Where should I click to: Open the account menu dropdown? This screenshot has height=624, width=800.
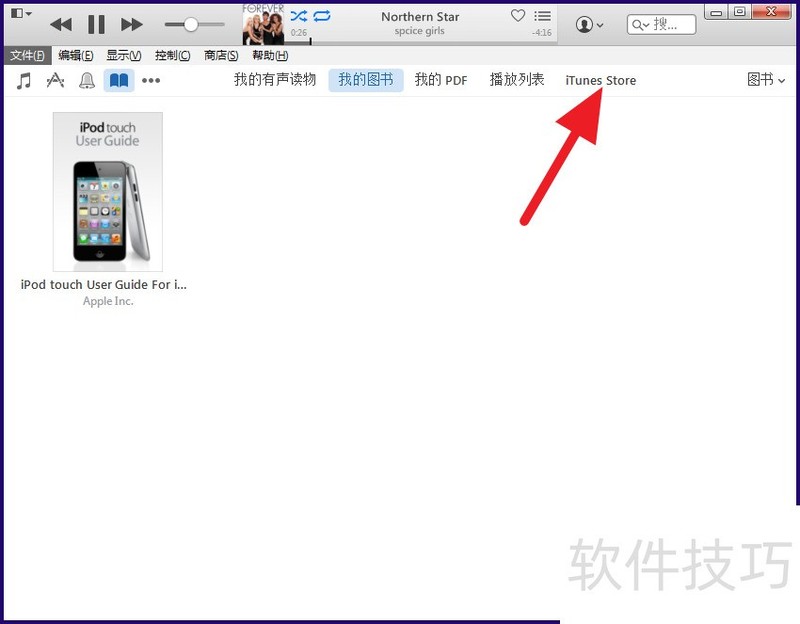(589, 24)
